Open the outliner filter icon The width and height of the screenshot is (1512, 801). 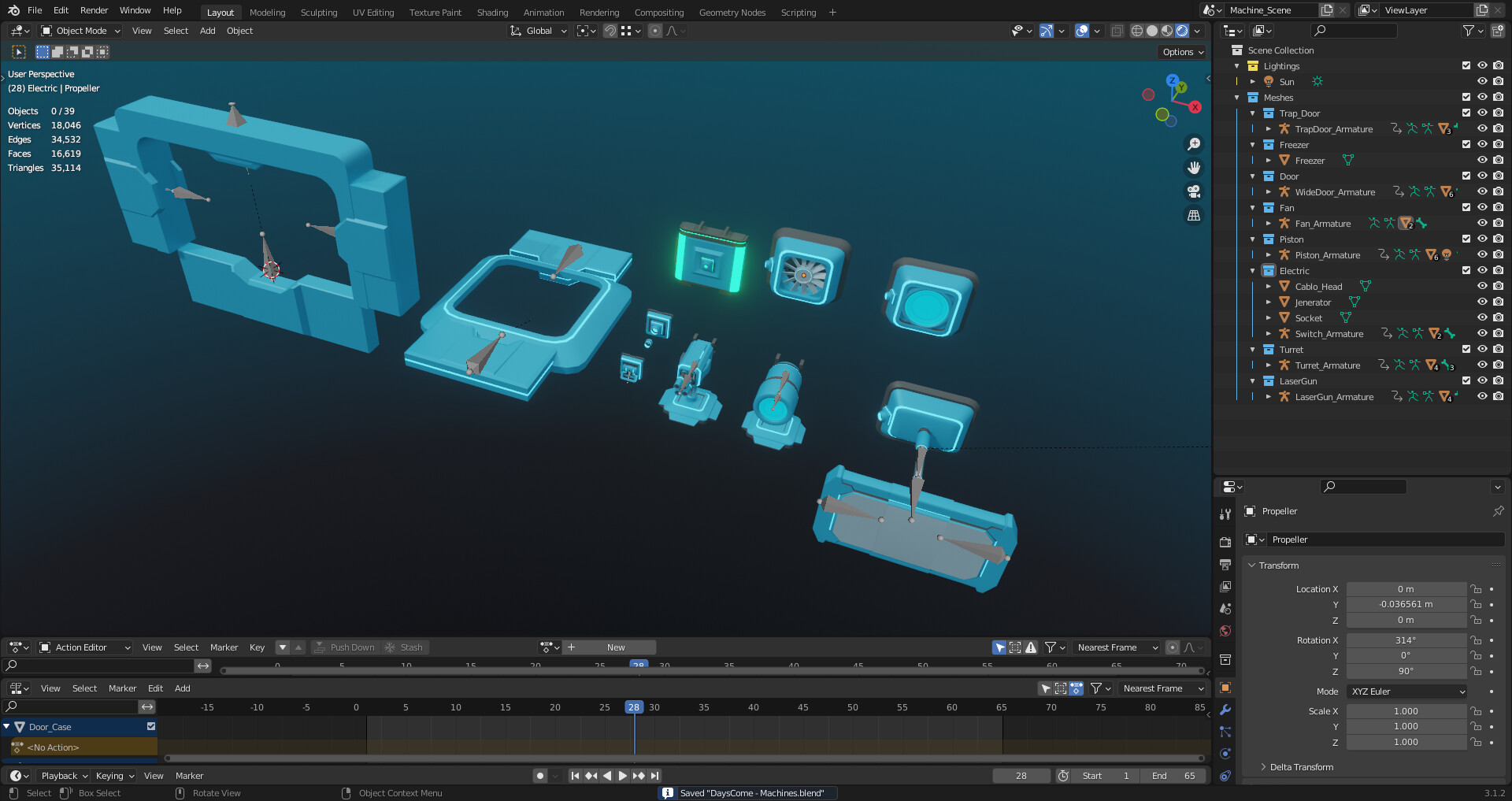click(1469, 30)
